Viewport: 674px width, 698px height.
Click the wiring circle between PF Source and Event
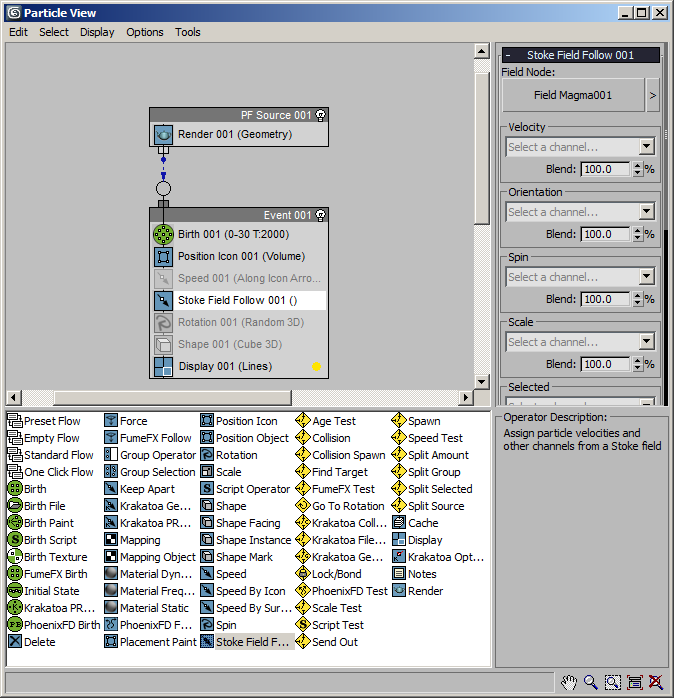[163, 189]
